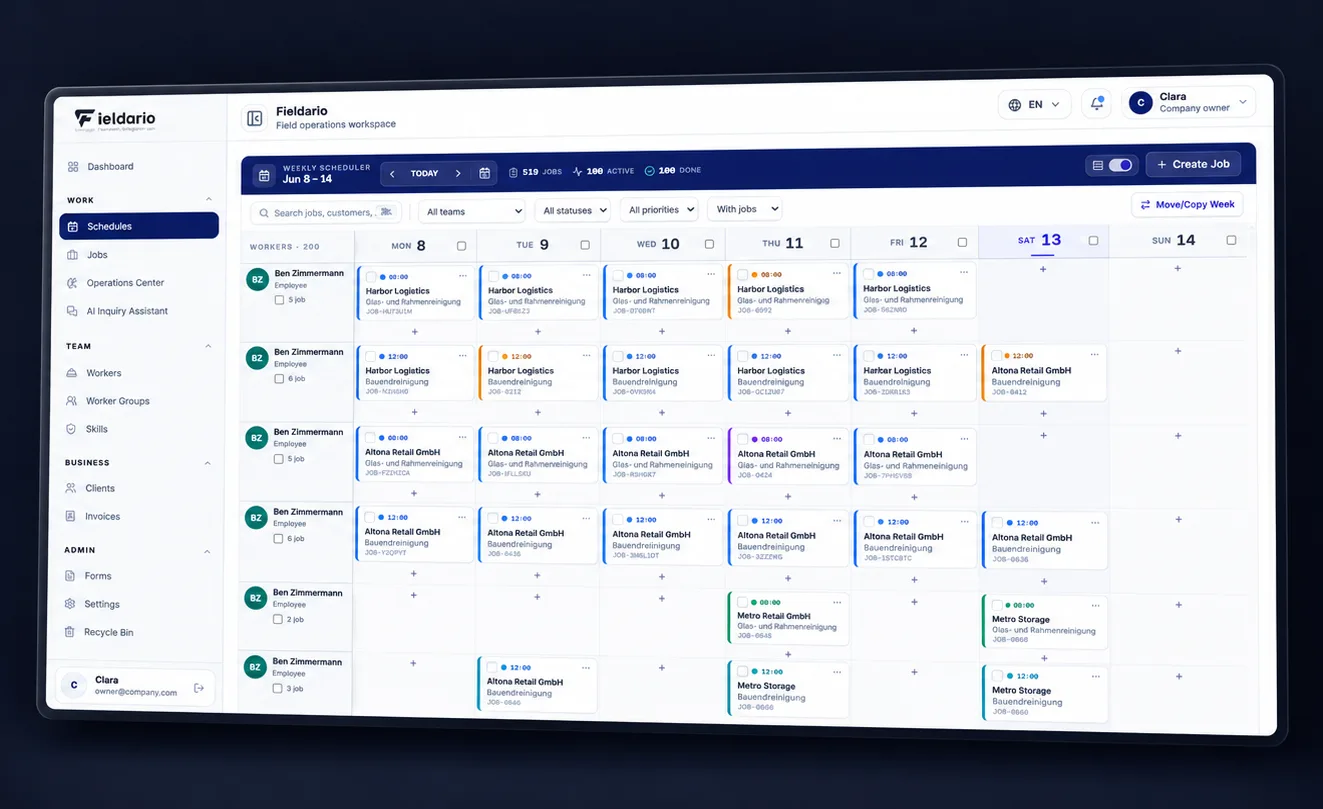Click the 519 JOBS counter
The width and height of the screenshot is (1323, 809).
[535, 172]
